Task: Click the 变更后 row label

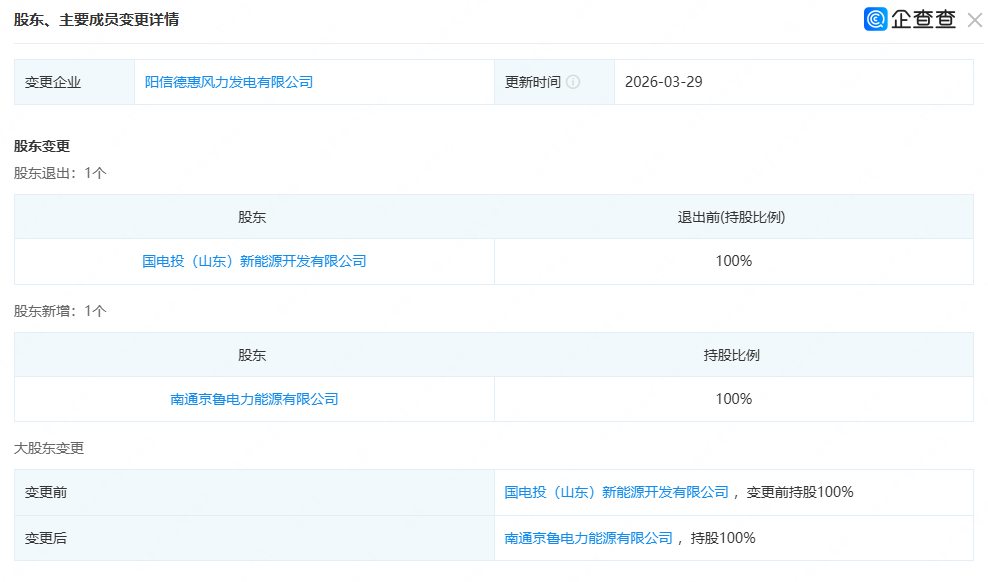Action: tap(46, 538)
